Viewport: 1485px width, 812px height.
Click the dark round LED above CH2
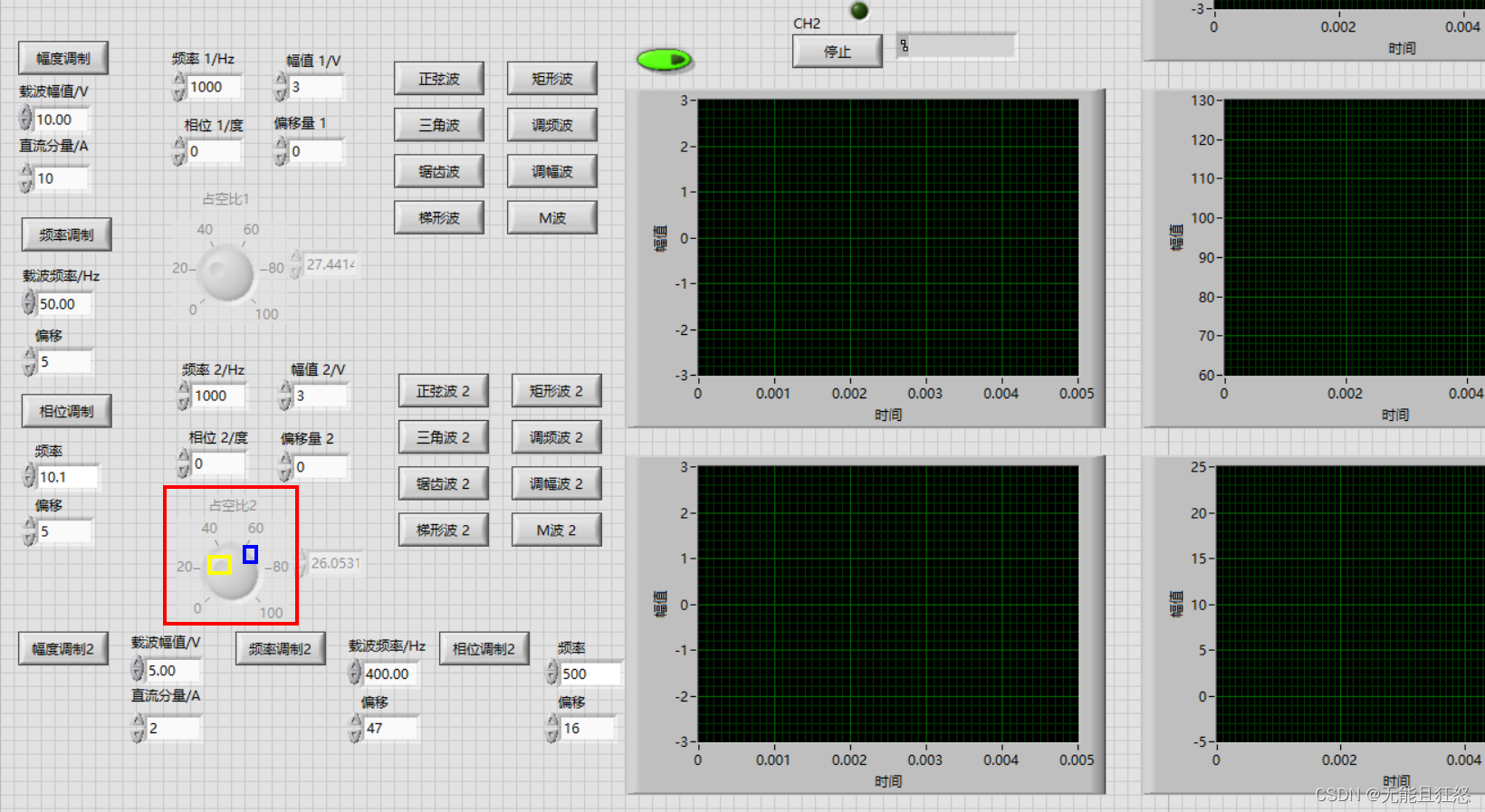859,11
